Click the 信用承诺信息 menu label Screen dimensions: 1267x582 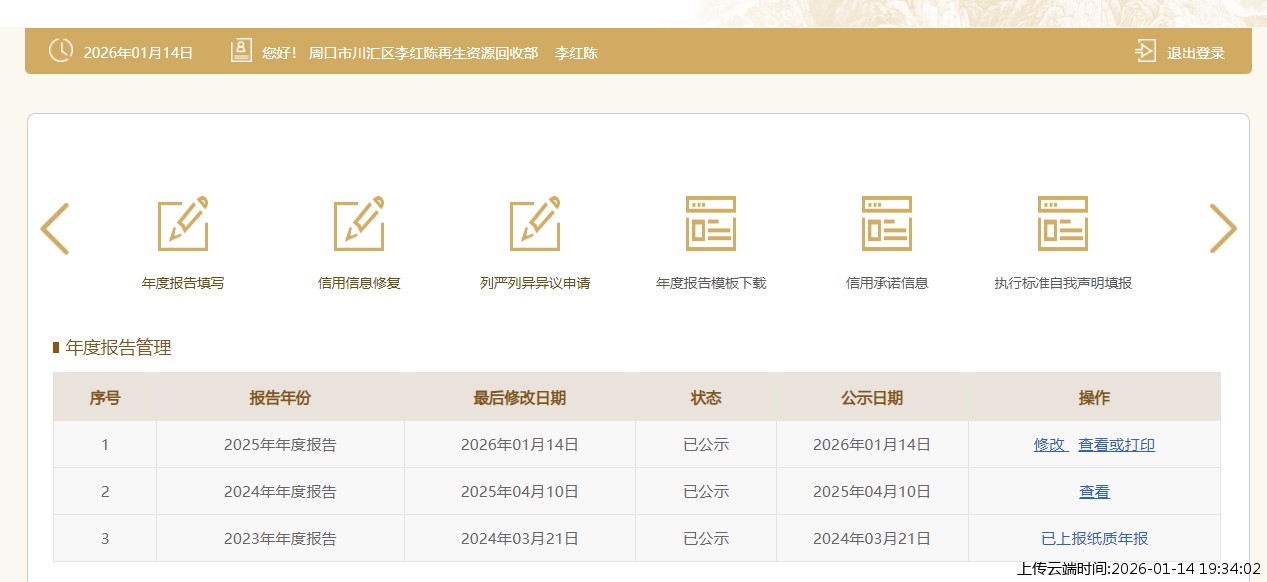(887, 283)
